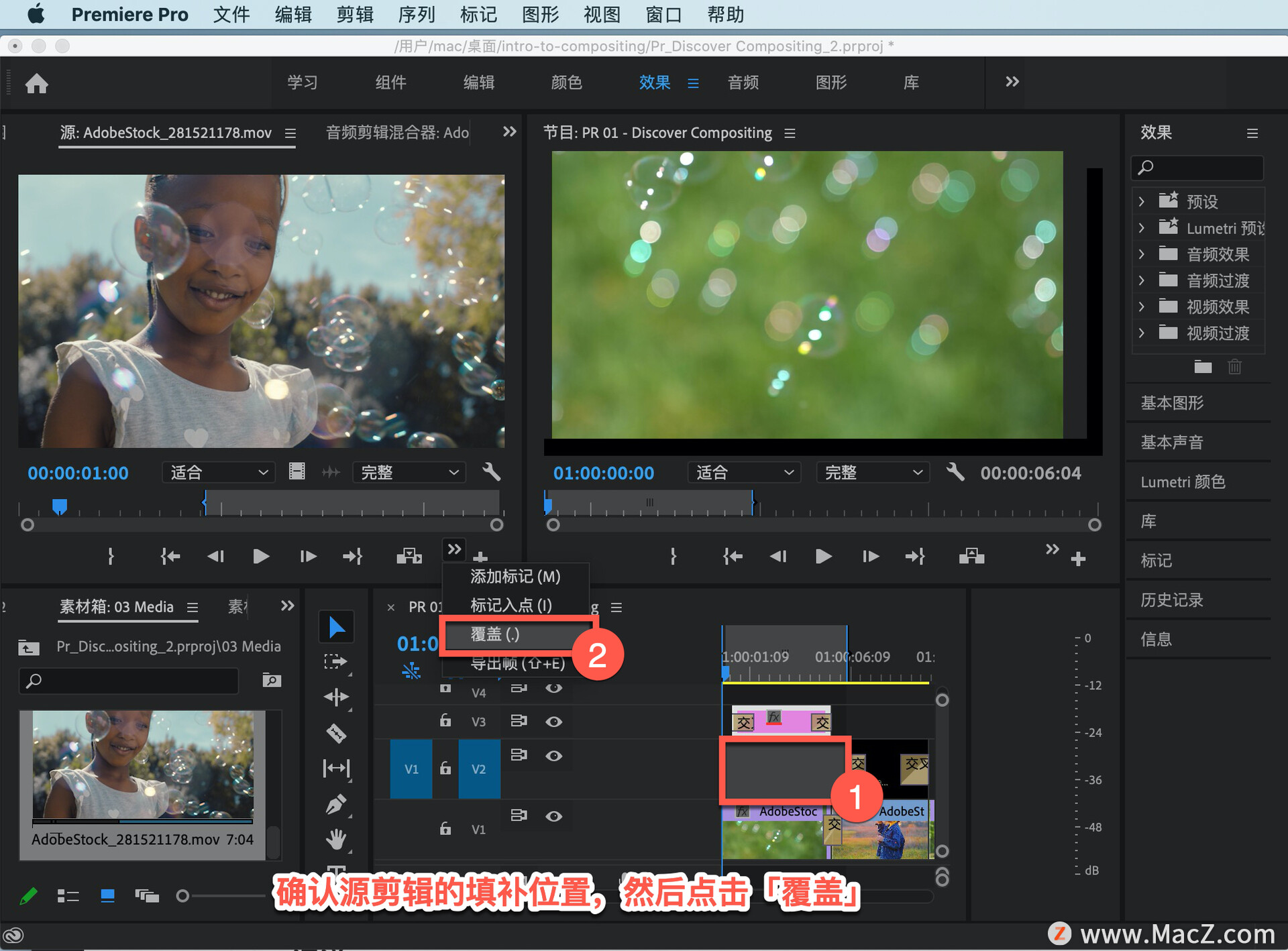Toggle V3 track lock
The height and width of the screenshot is (951, 1288).
pos(445,721)
